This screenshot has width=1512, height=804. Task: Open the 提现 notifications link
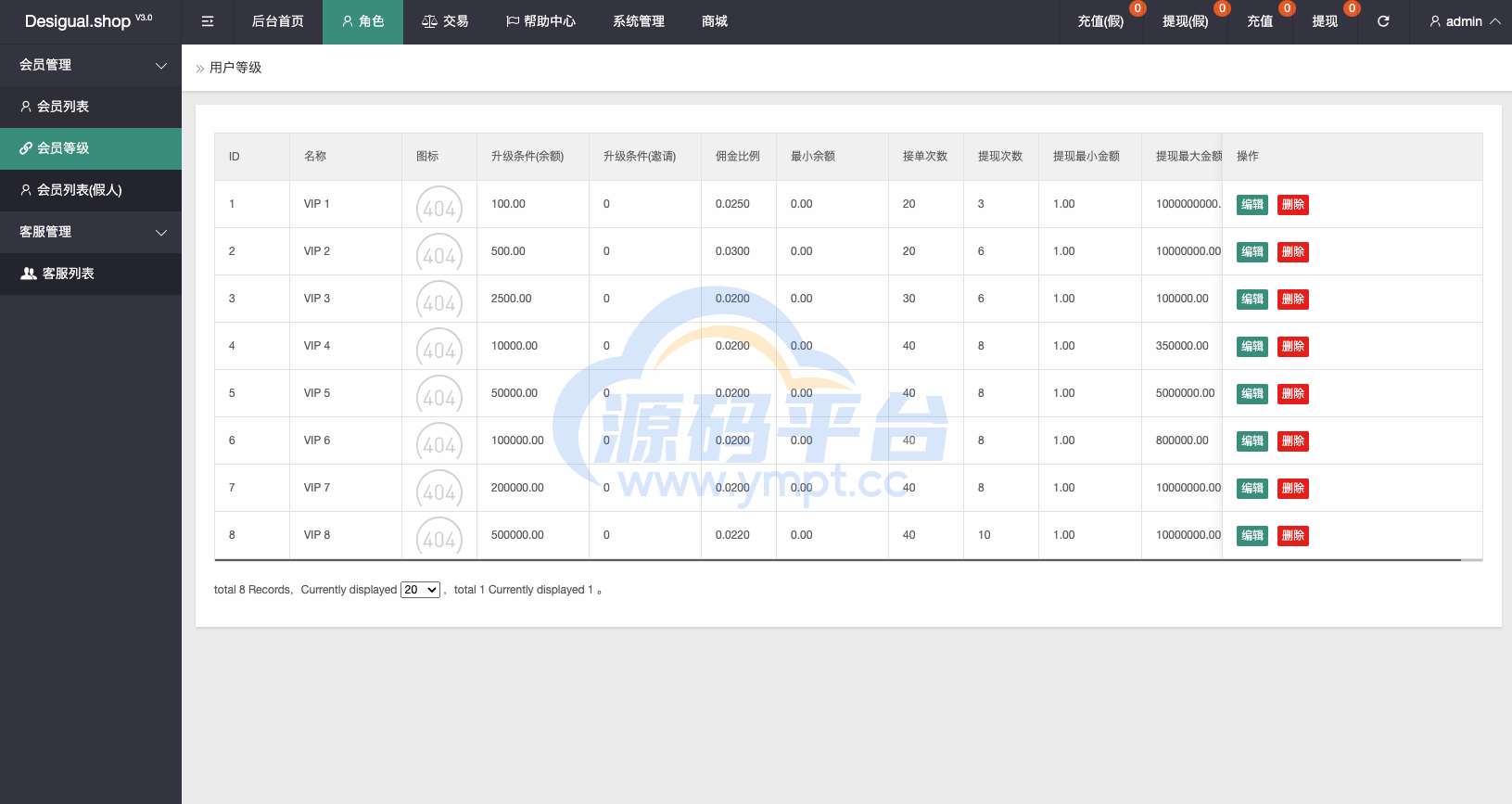coord(1325,21)
